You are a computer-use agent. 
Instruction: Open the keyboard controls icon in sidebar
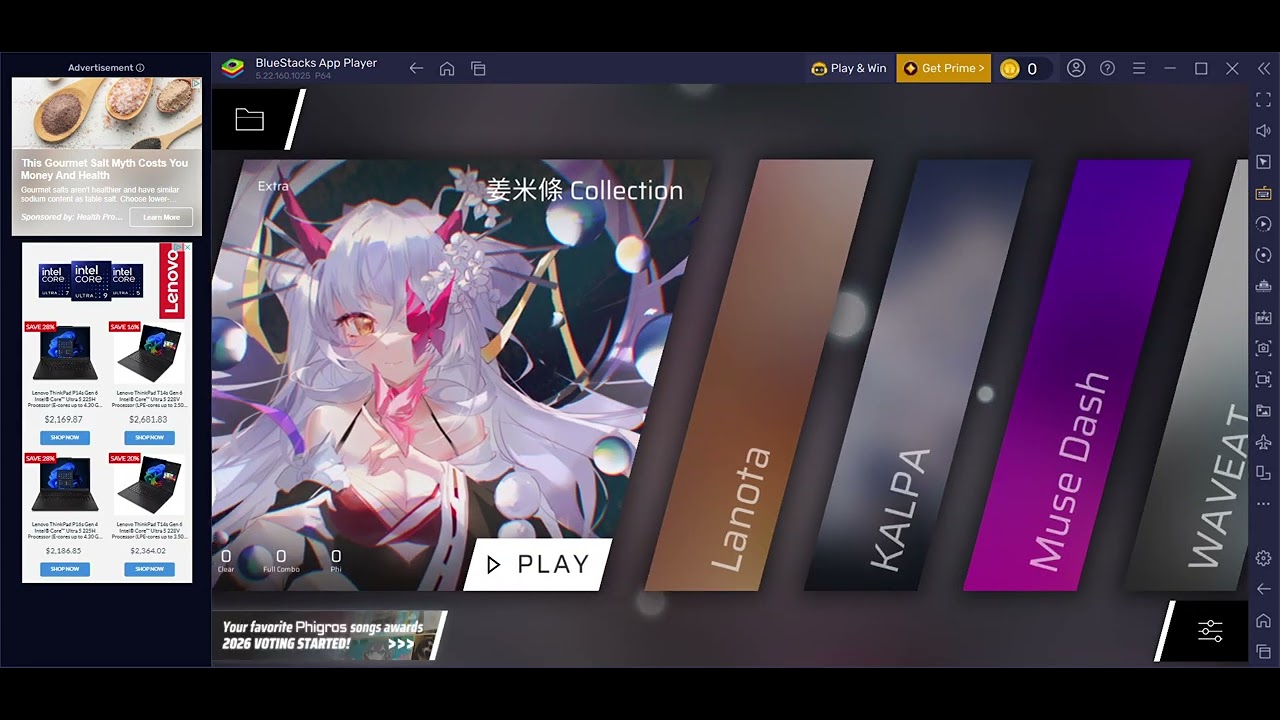coord(1264,193)
